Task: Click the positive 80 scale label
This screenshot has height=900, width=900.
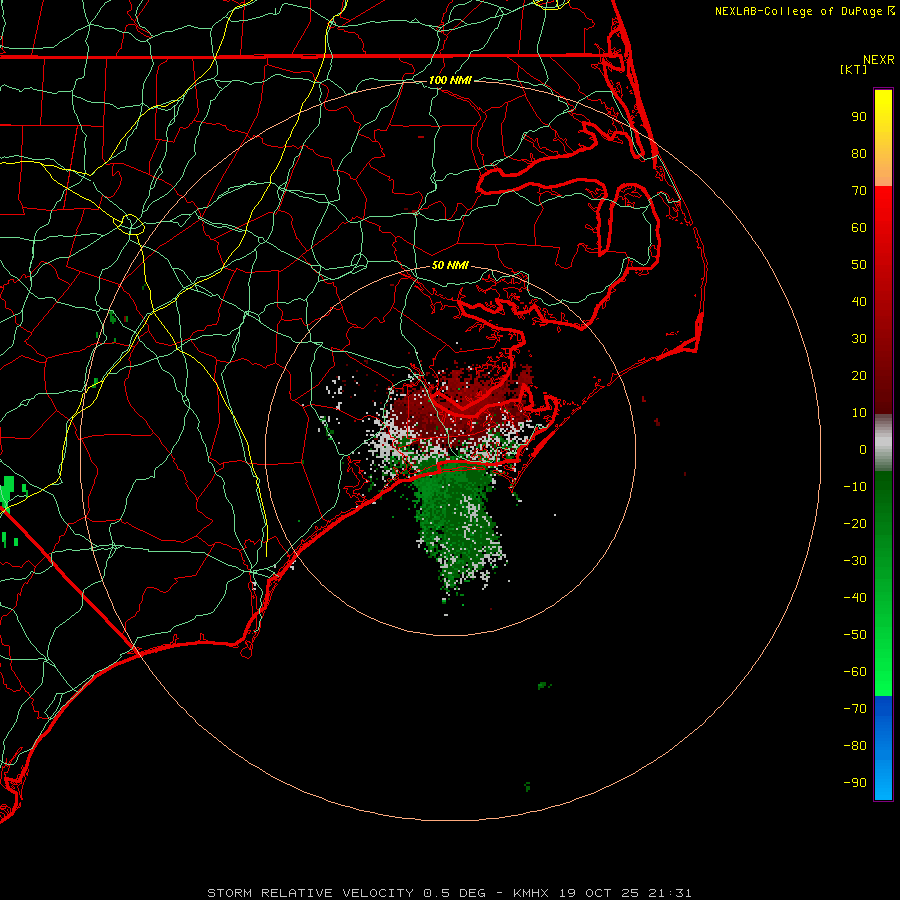Action: point(859,153)
